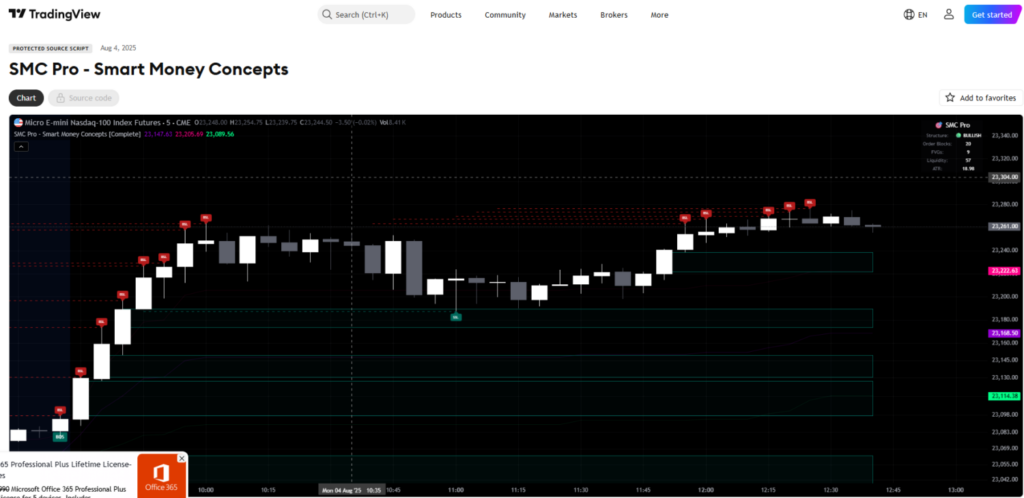Click the ATR value row

[x=953, y=168]
